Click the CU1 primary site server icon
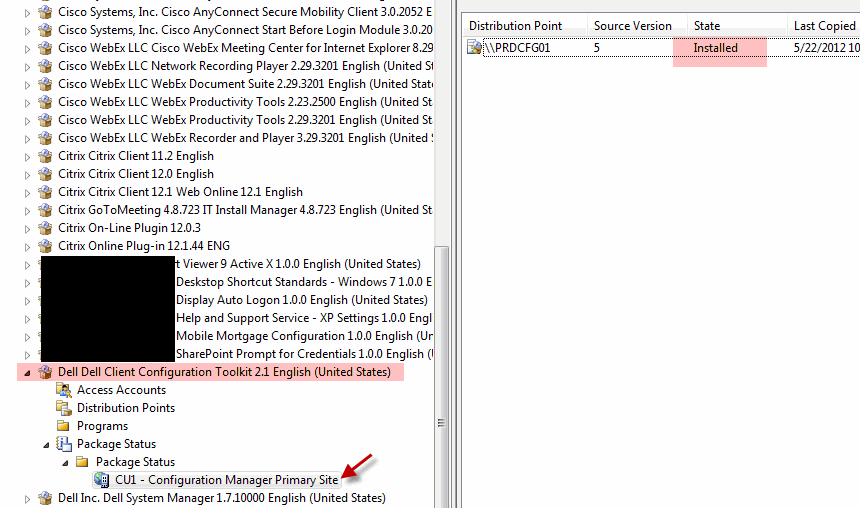Image resolution: width=860 pixels, height=508 pixels. [101, 481]
